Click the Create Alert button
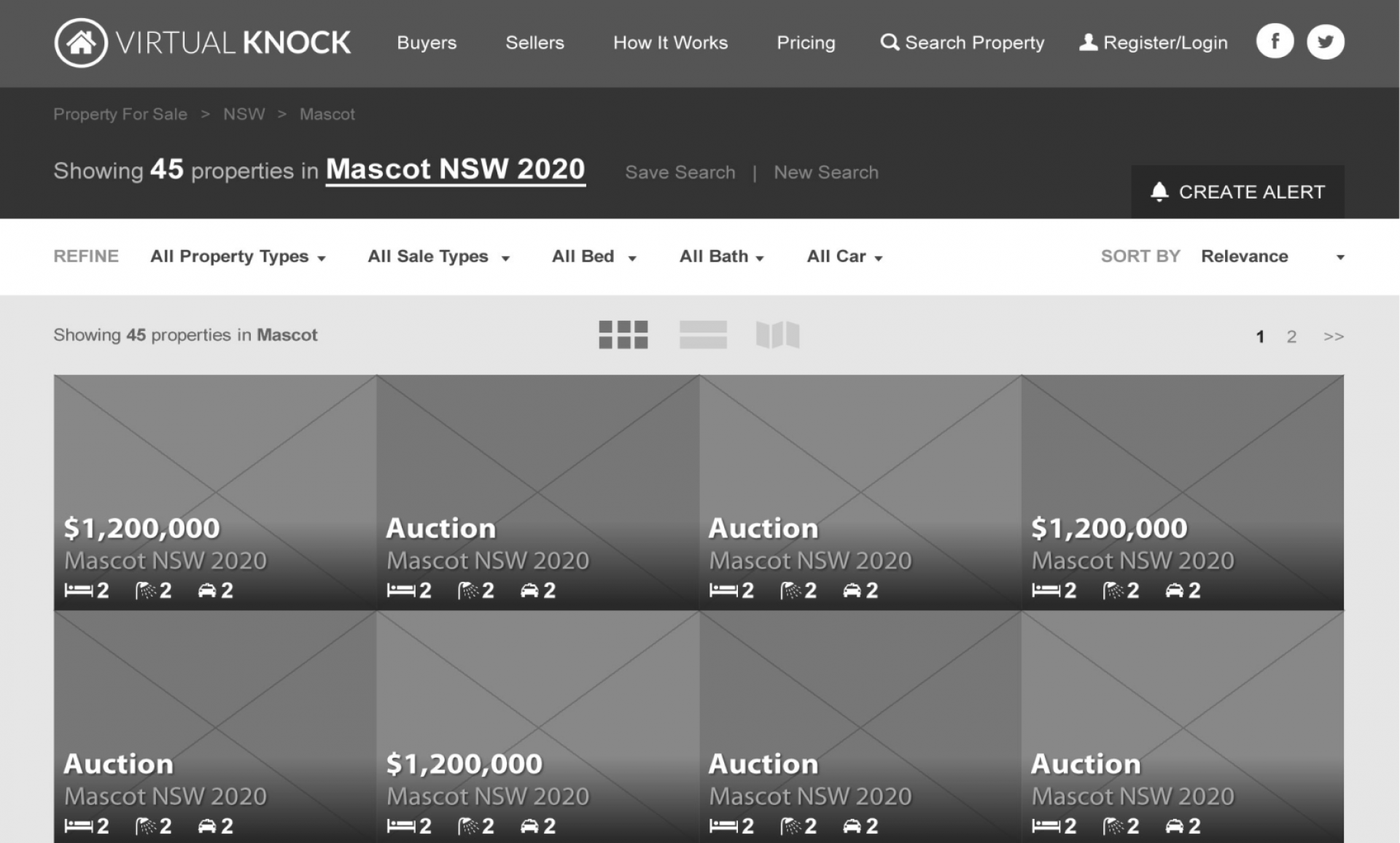The width and height of the screenshot is (1400, 843). point(1237,192)
